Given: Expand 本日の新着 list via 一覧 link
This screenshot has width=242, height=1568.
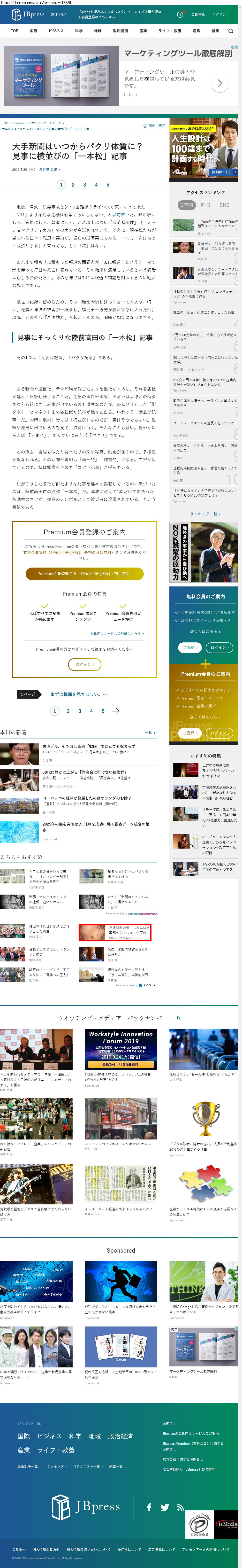Looking at the screenshot, I should tap(150, 732).
